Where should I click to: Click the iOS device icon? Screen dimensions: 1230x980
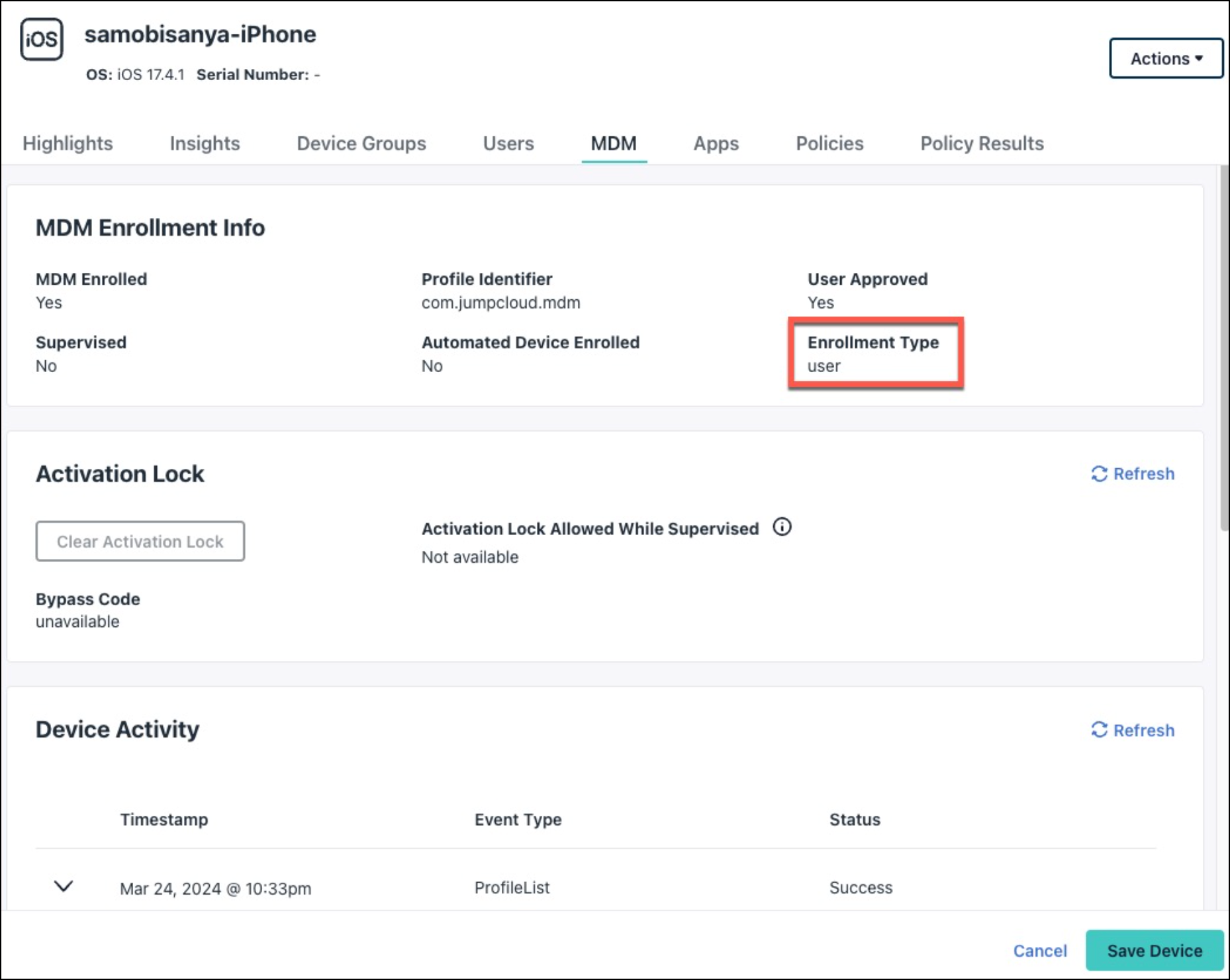42,41
